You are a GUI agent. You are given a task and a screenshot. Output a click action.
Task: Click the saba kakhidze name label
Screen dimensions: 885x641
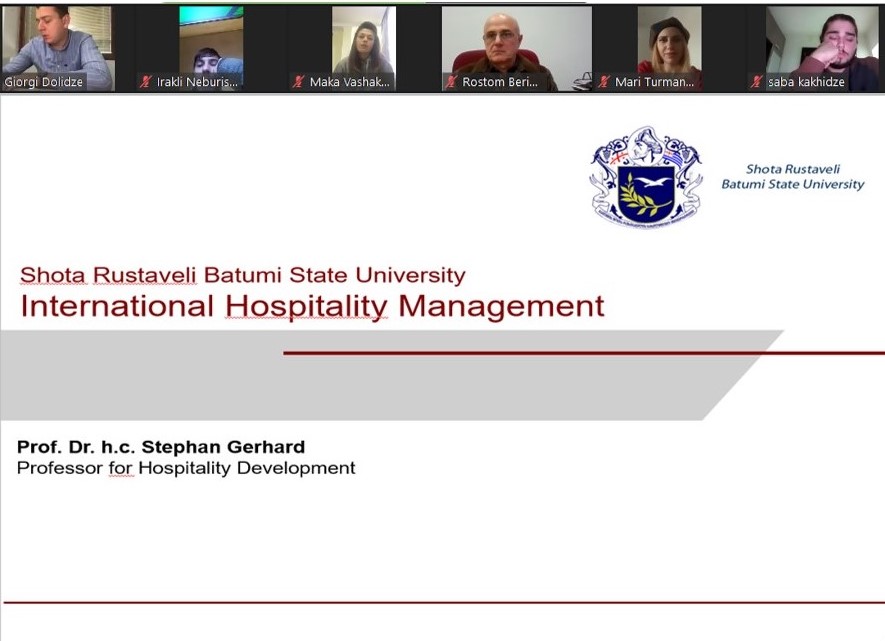pyautogui.click(x=806, y=82)
